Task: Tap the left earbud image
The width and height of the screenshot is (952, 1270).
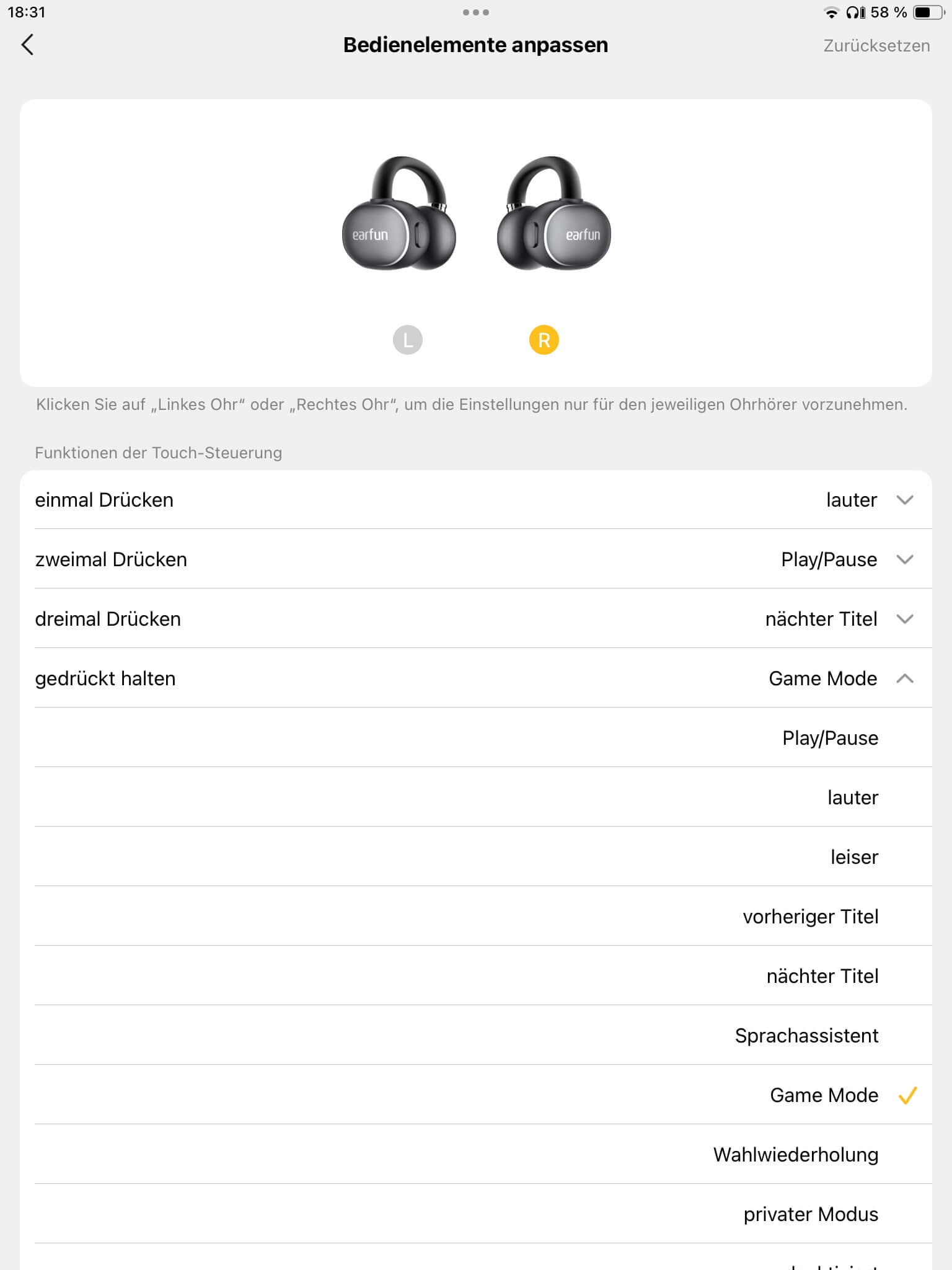Action: (399, 214)
